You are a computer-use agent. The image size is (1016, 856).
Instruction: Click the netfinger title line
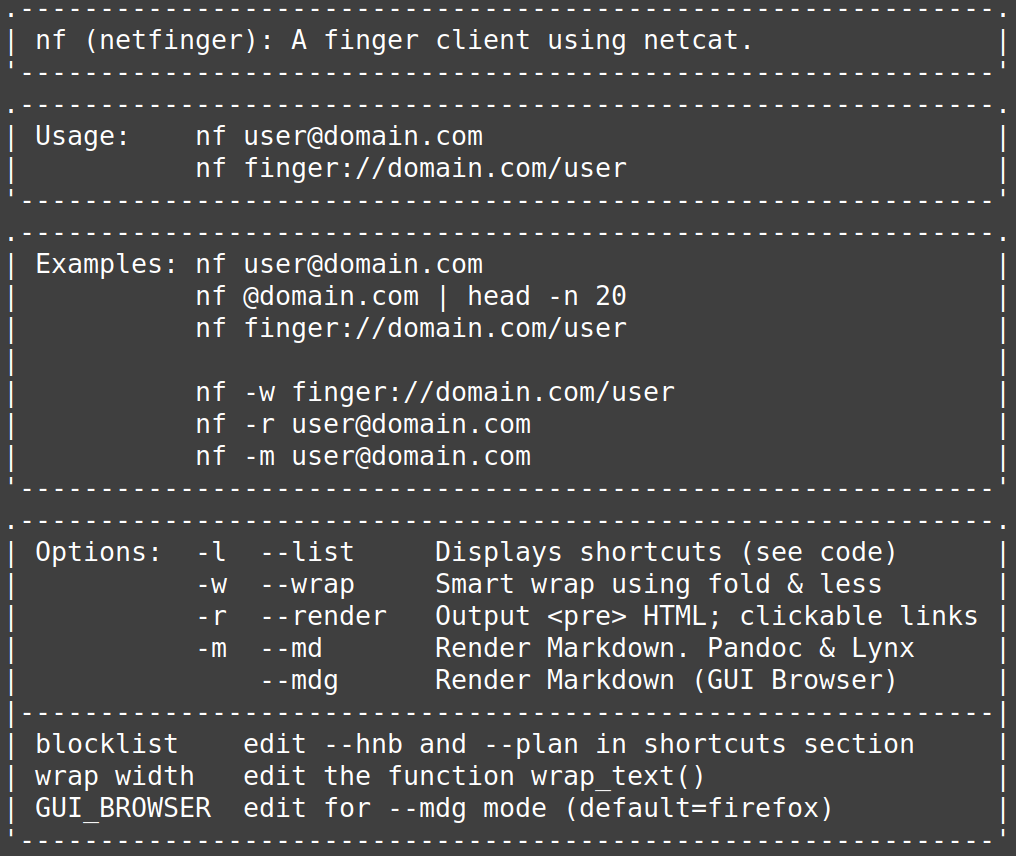coord(393,41)
